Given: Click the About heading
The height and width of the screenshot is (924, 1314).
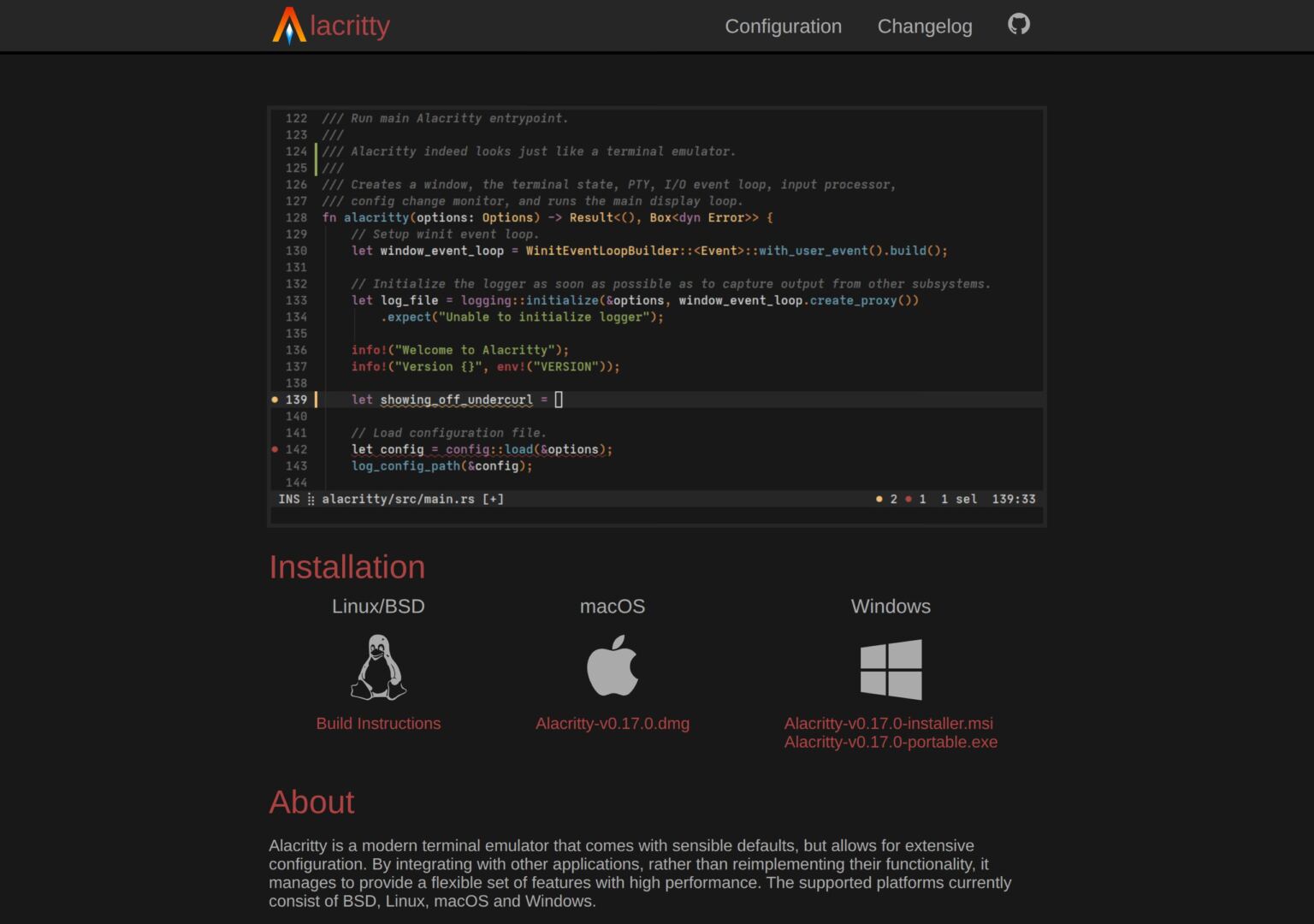Looking at the screenshot, I should (311, 802).
